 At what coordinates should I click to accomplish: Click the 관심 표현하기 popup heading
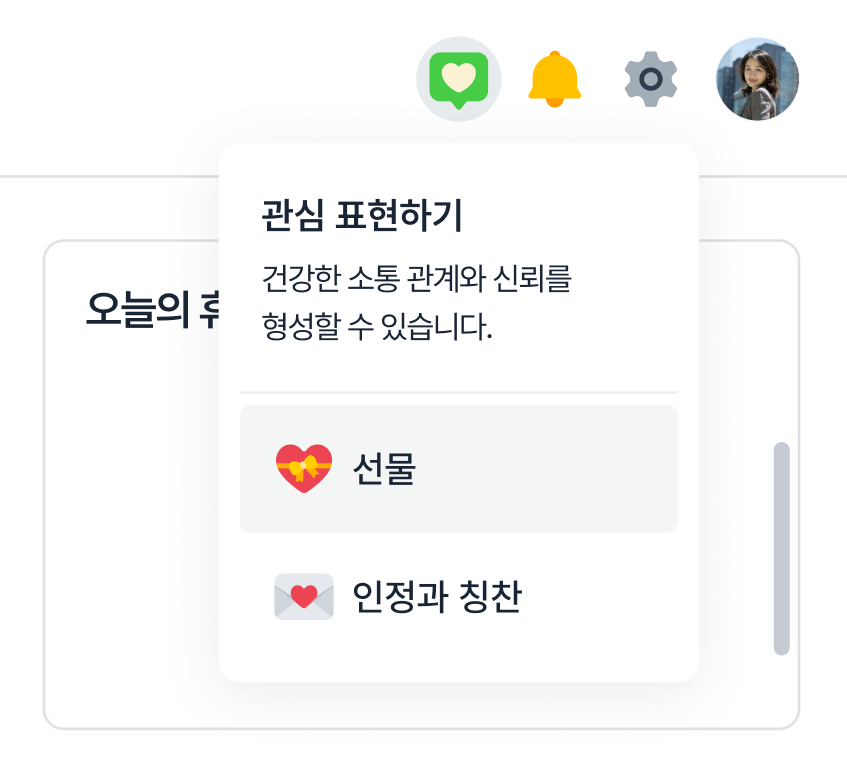pyautogui.click(x=362, y=216)
